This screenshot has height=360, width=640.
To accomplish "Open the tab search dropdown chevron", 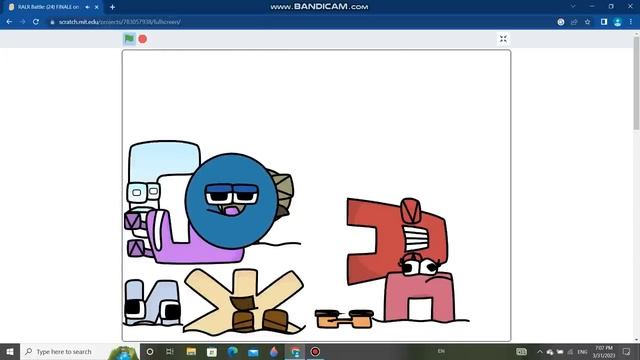I will pyautogui.click(x=573, y=7).
